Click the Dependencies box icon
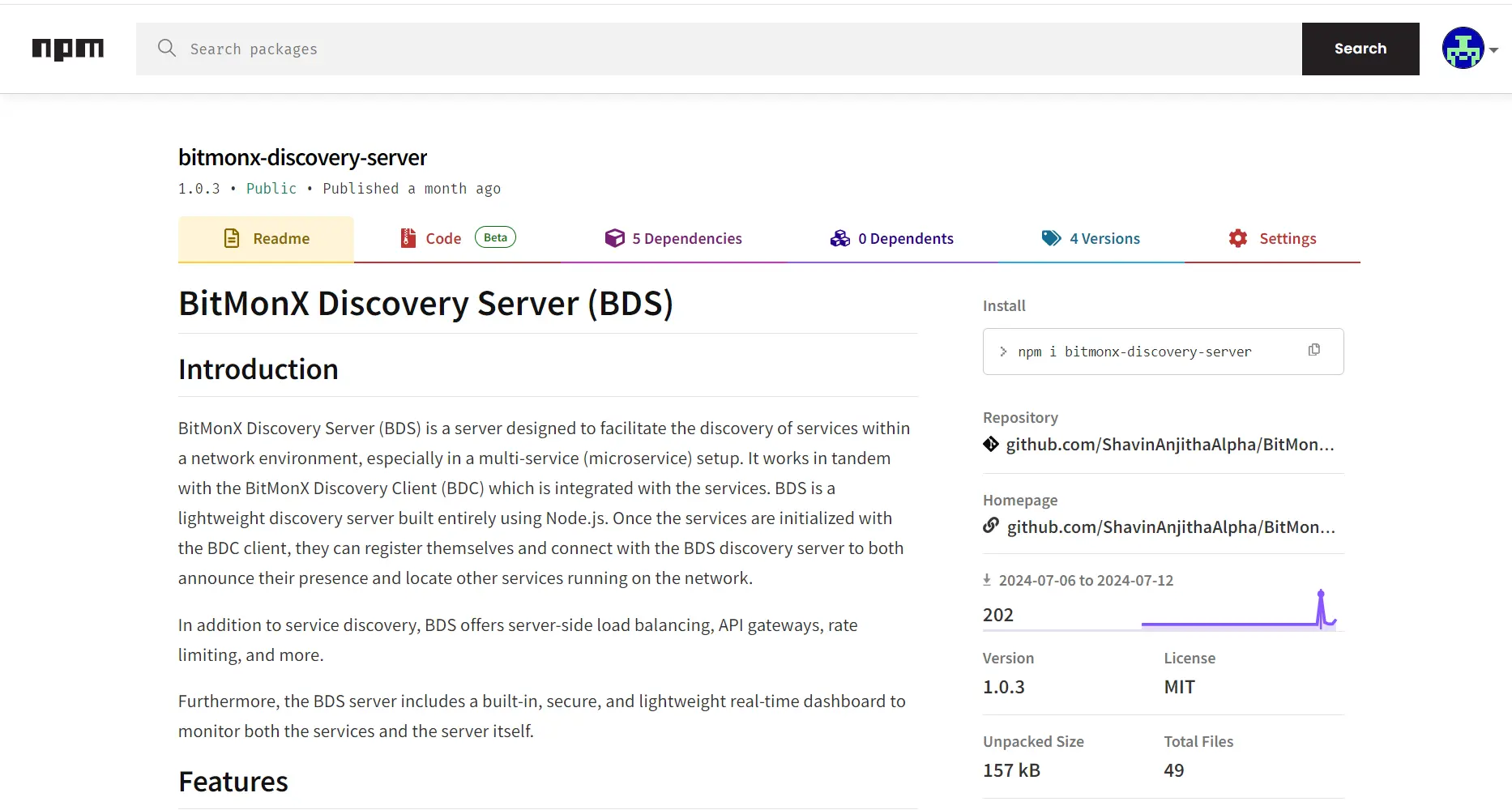This screenshot has height=810, width=1512. pyautogui.click(x=615, y=238)
